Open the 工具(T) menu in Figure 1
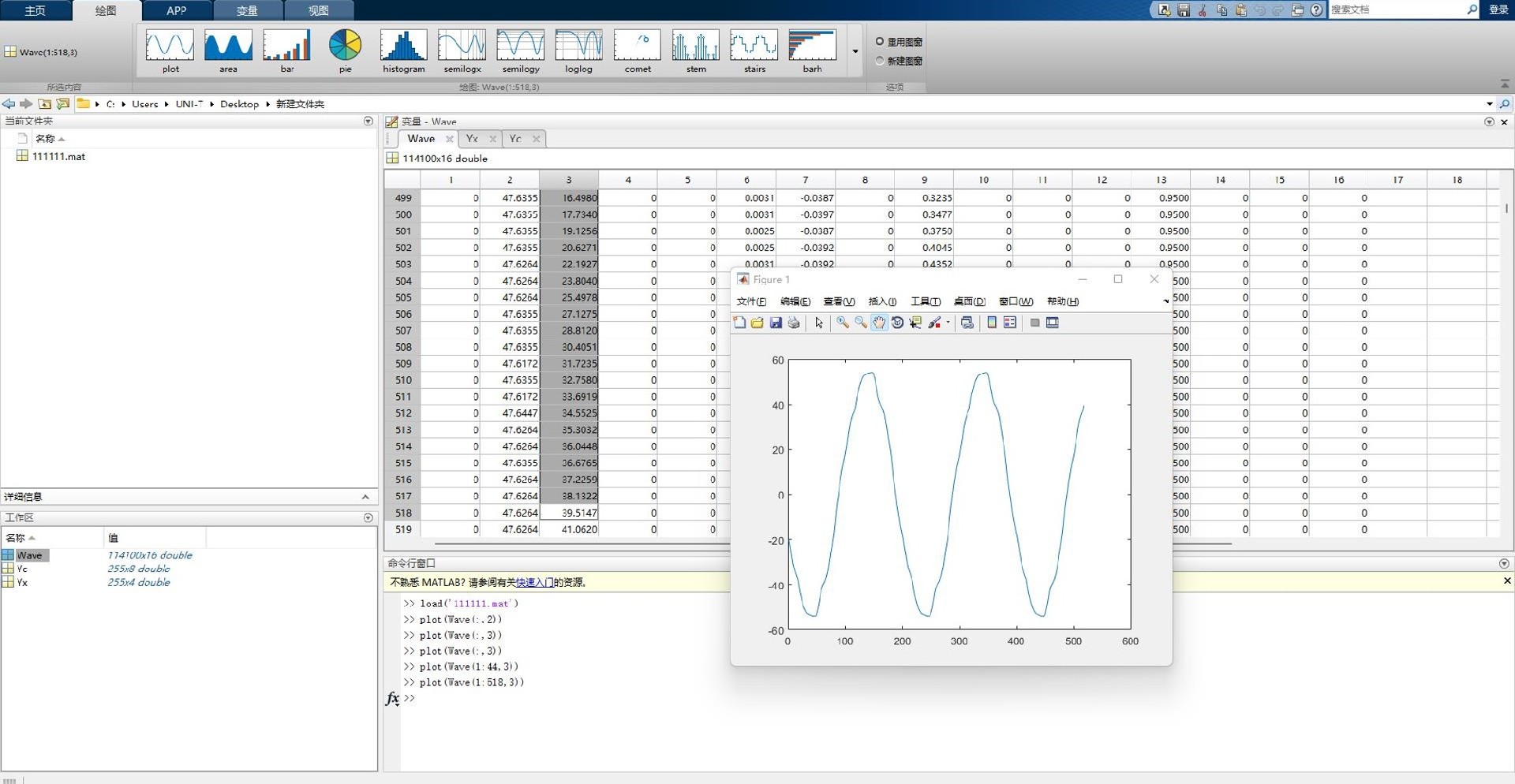 [x=925, y=301]
